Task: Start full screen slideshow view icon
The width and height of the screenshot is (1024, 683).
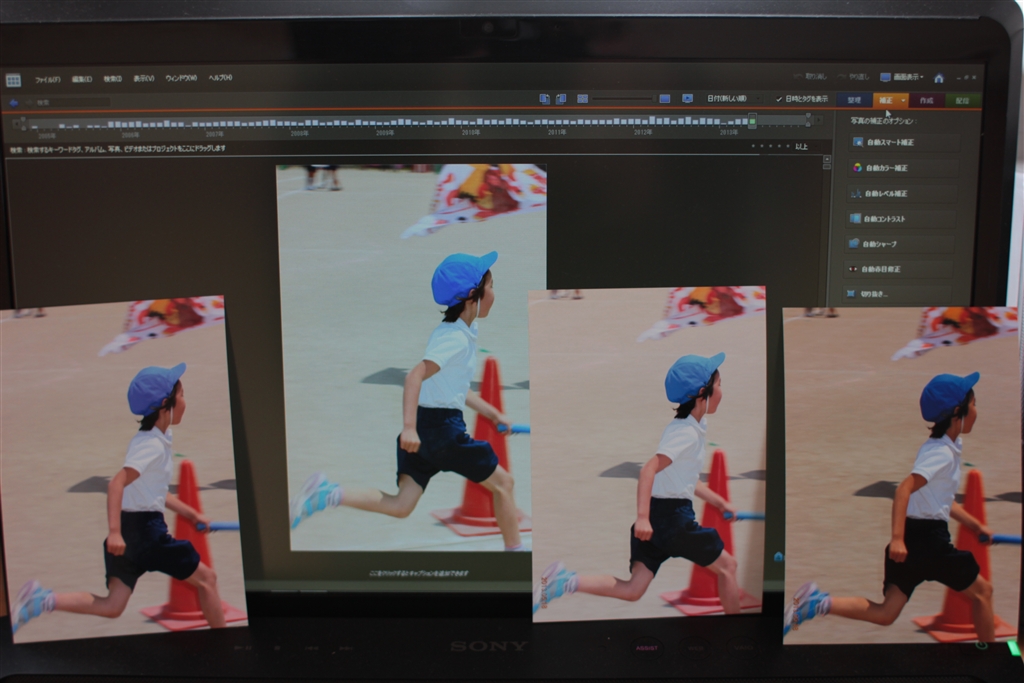Action: [x=688, y=99]
